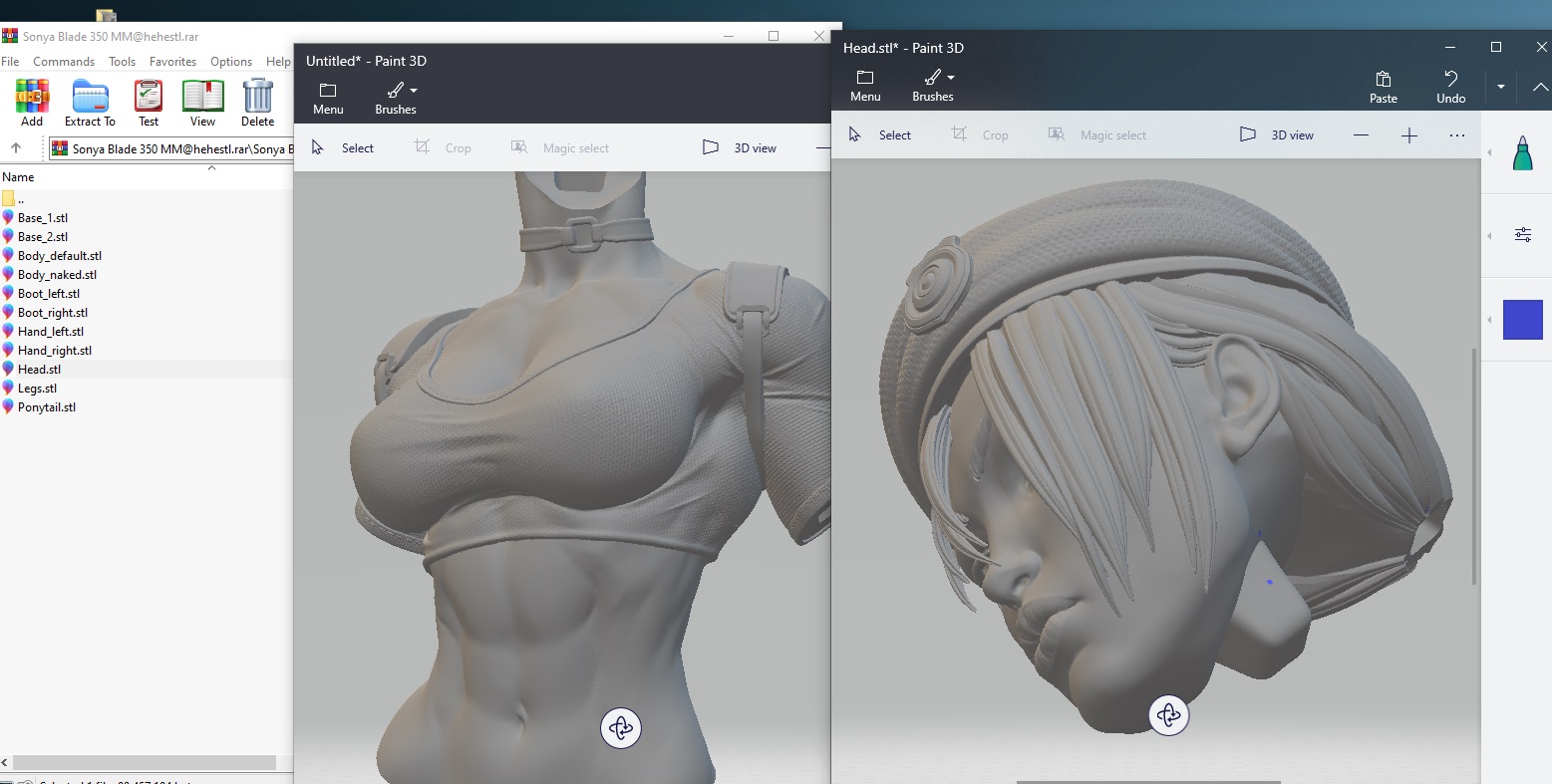The image size is (1552, 784).
Task: Click the Test icon in WinRAR toolbar
Action: pos(149,103)
